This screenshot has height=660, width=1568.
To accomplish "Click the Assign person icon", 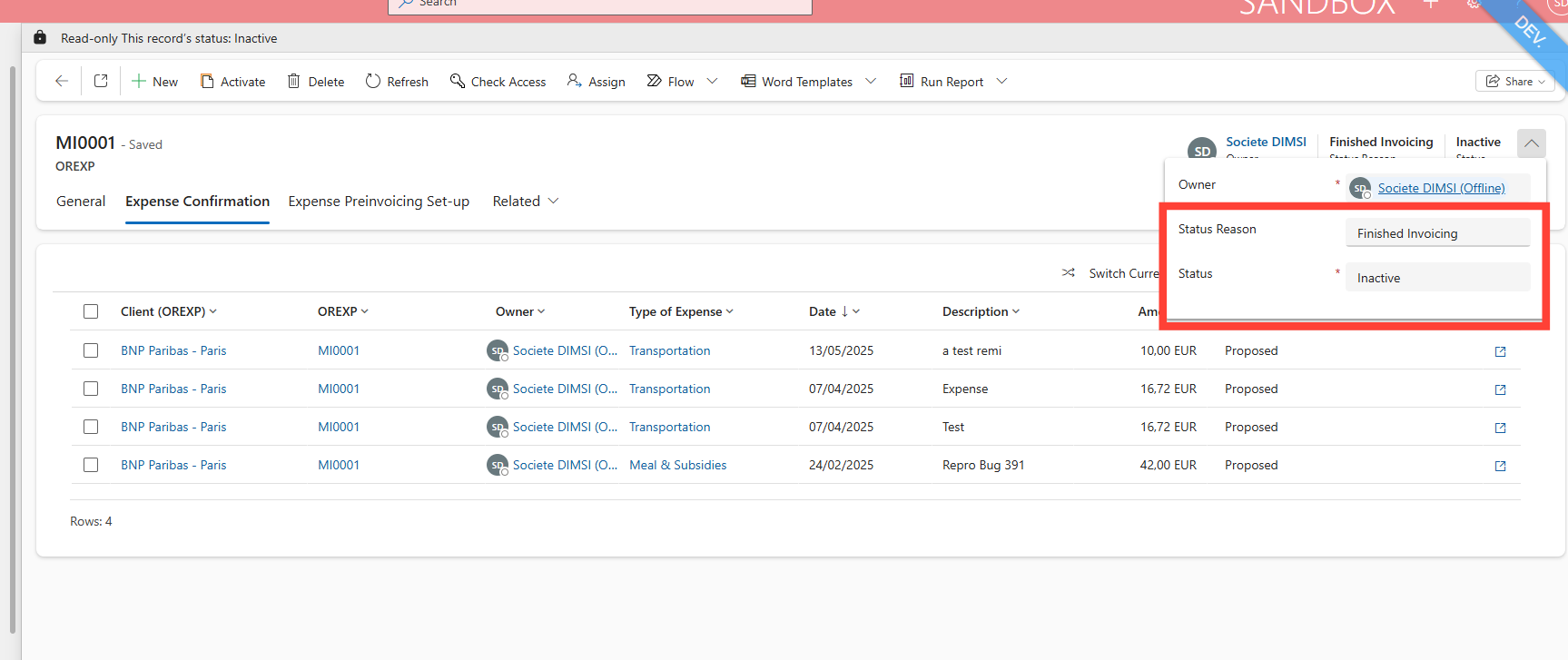I will pyautogui.click(x=574, y=81).
